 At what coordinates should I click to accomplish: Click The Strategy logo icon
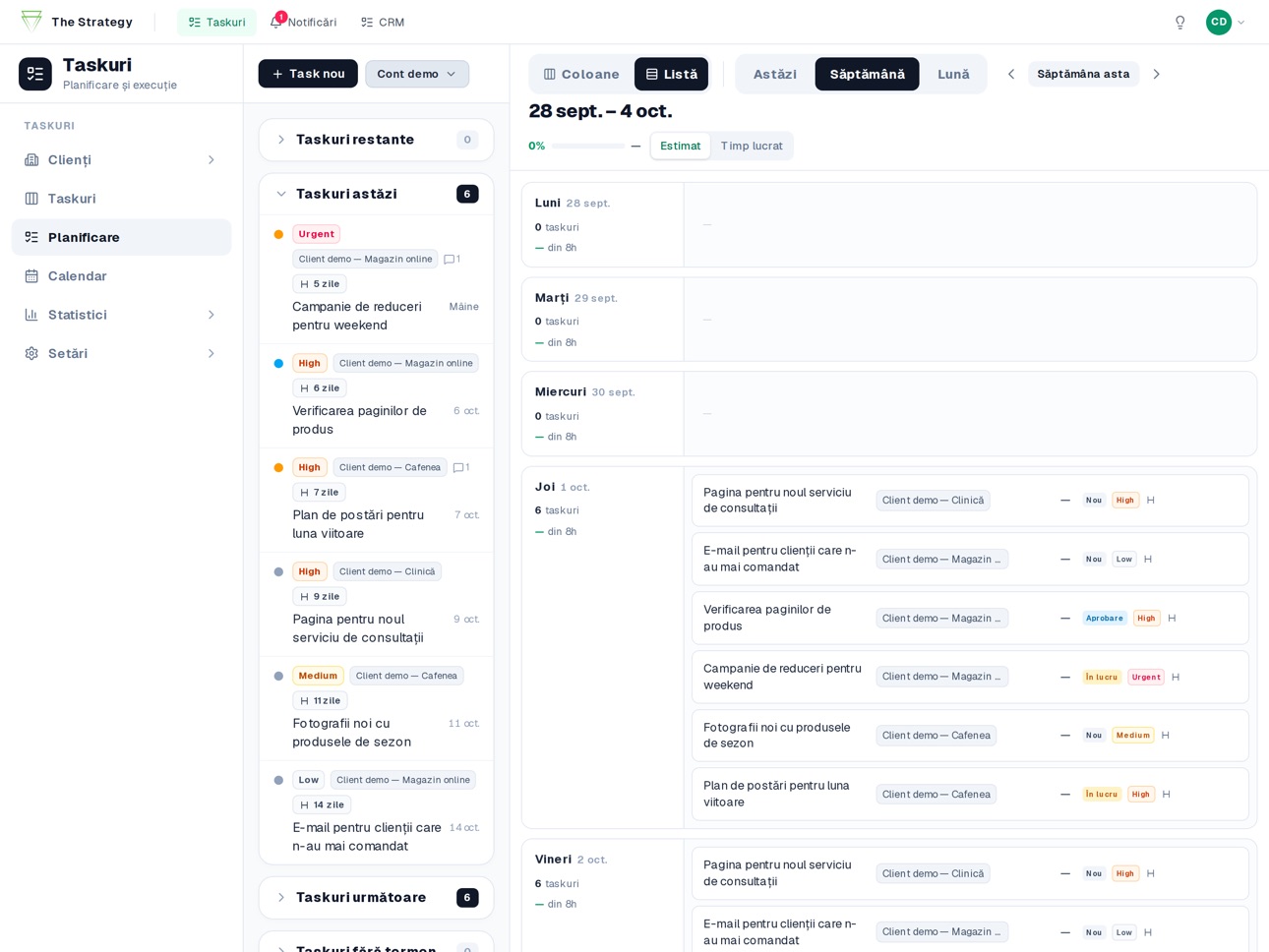(31, 21)
